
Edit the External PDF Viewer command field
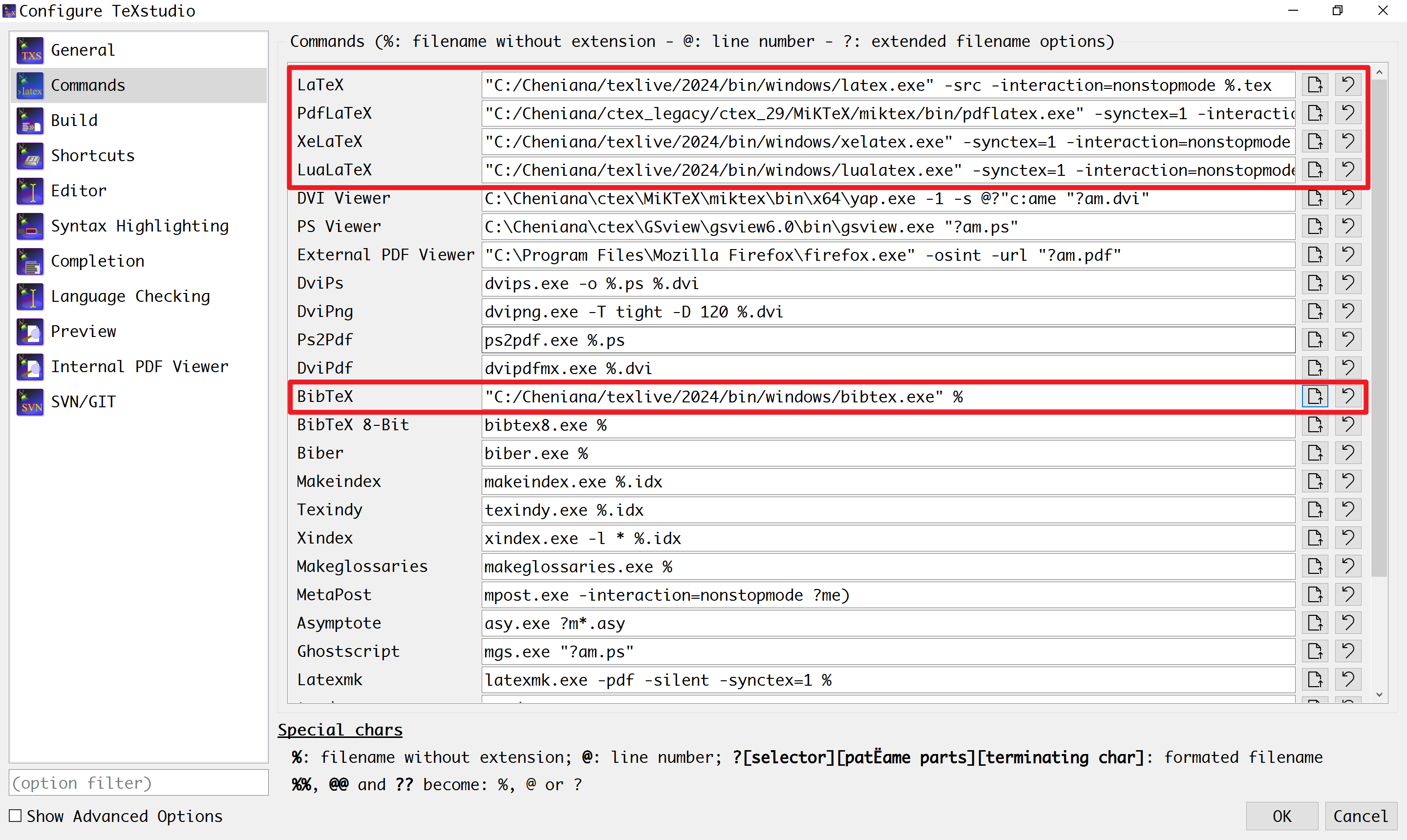(x=888, y=255)
